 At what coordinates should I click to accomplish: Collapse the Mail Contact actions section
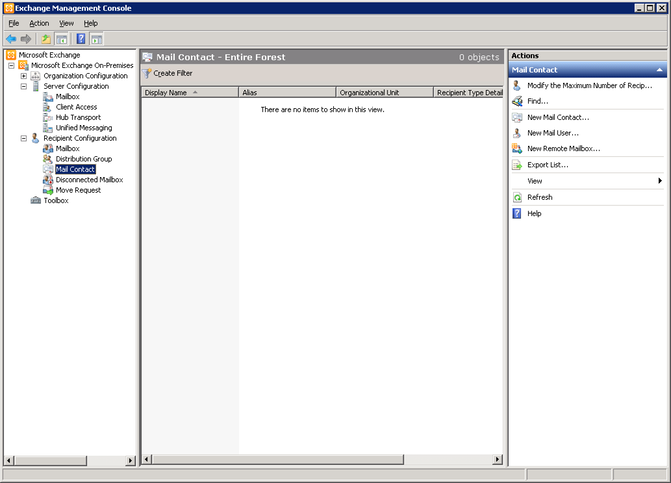(x=659, y=70)
